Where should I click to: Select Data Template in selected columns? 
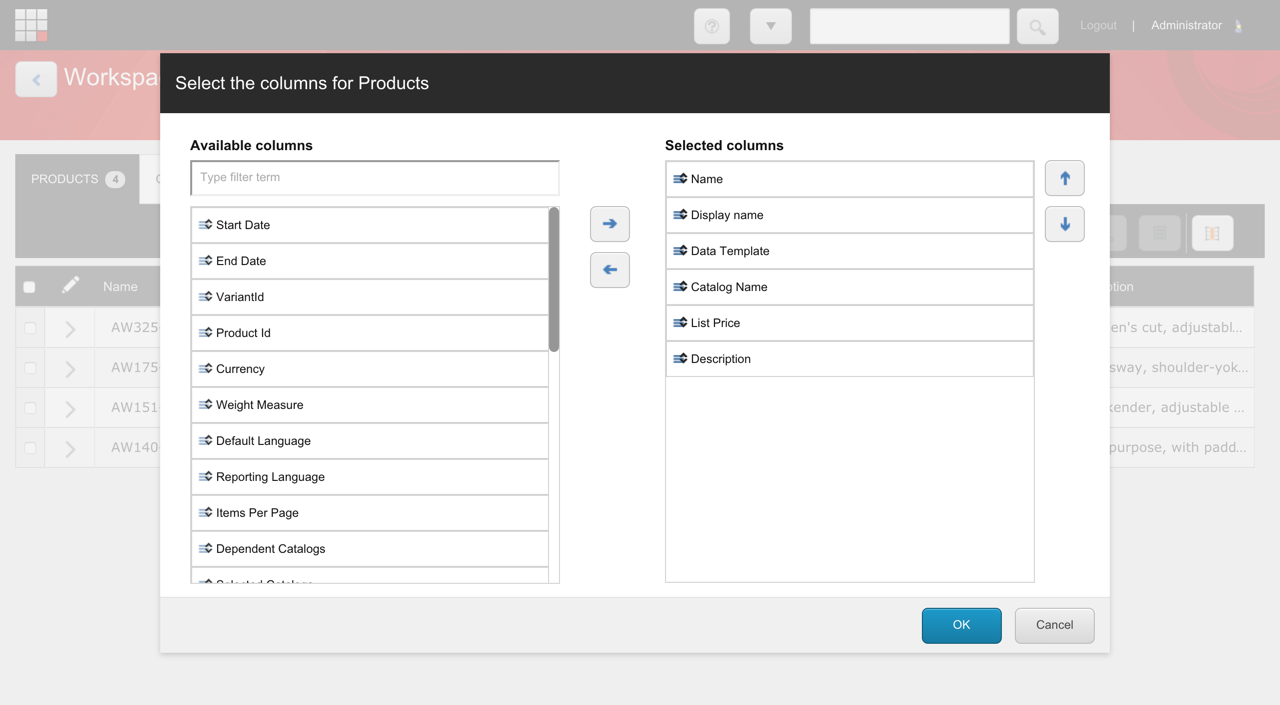(850, 251)
